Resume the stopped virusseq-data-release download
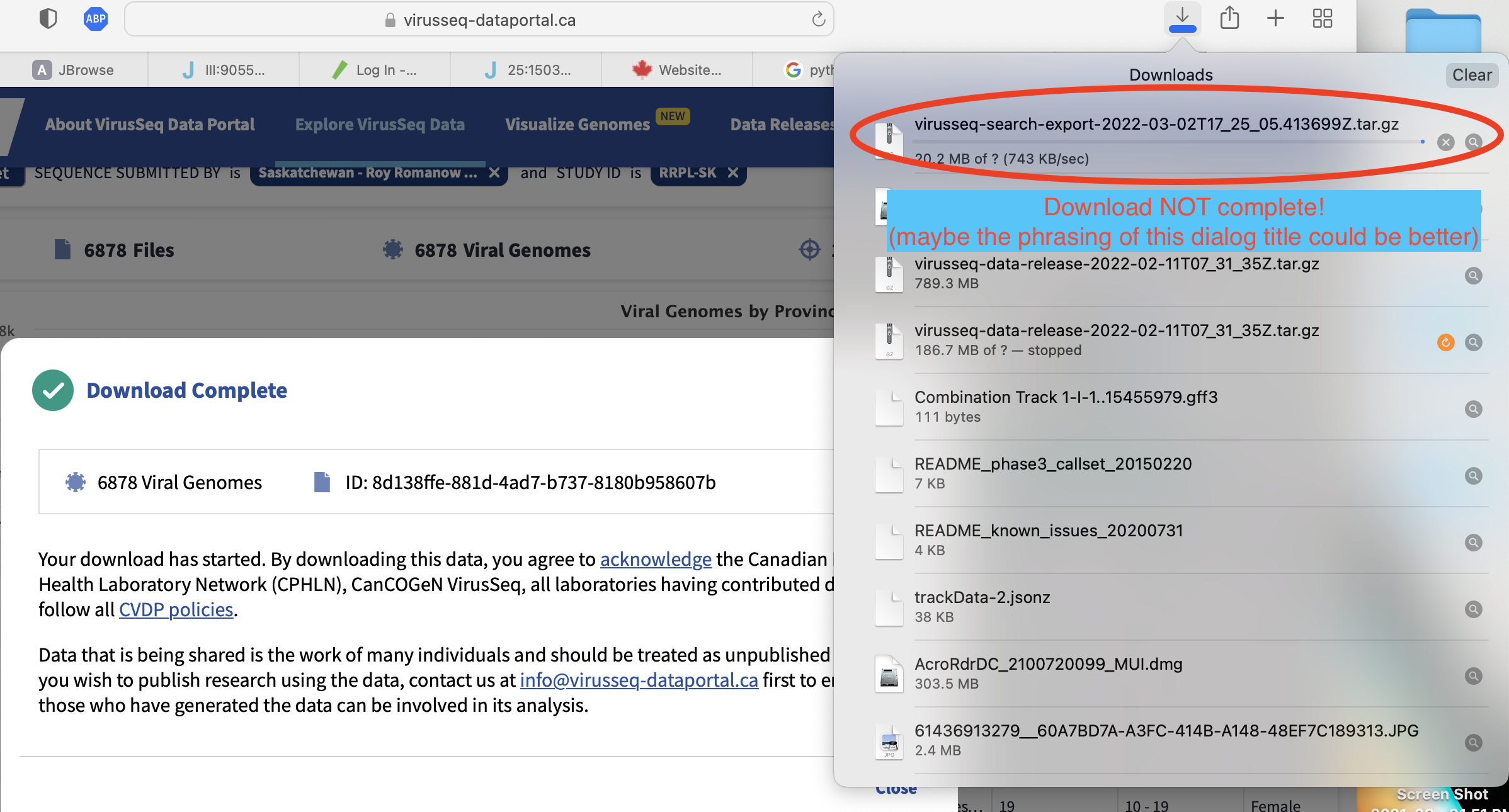The width and height of the screenshot is (1509, 812). 1445,342
